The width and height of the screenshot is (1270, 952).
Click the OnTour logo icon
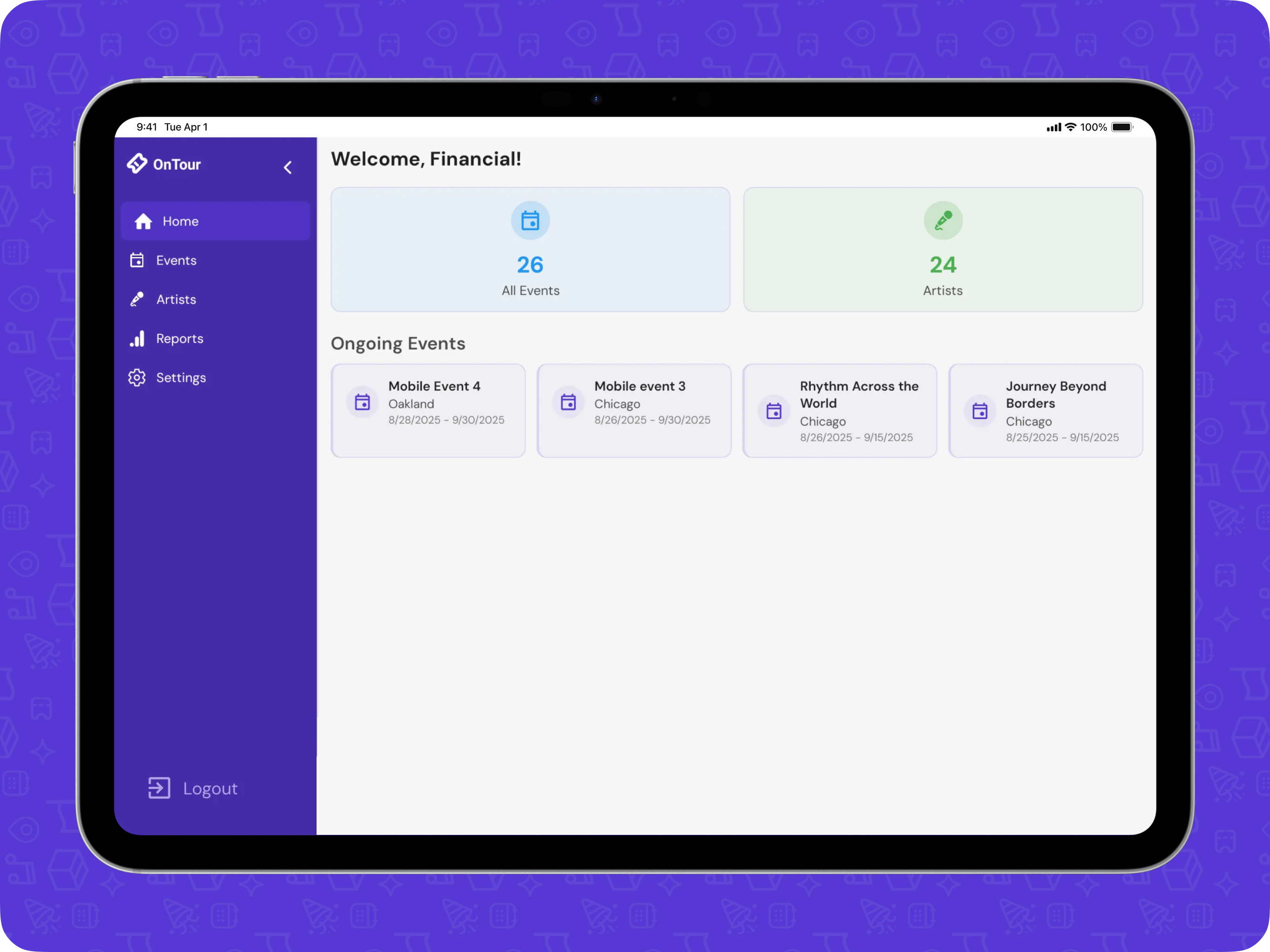[x=137, y=164]
